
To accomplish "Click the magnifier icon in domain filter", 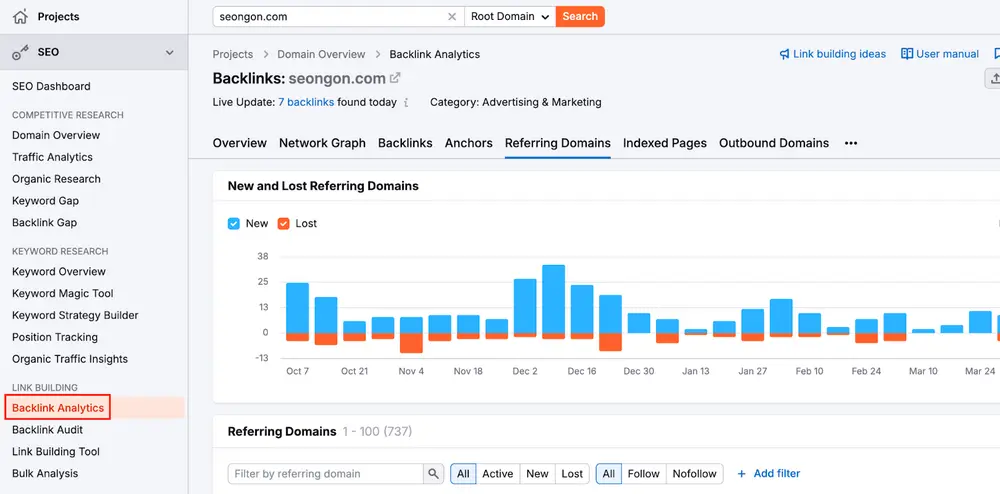I will pos(433,474).
